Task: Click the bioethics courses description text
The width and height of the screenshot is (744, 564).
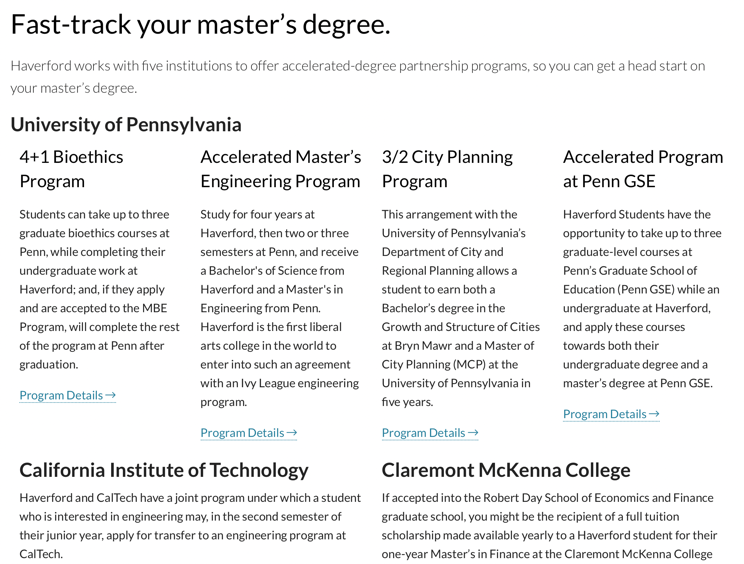Action: point(100,289)
